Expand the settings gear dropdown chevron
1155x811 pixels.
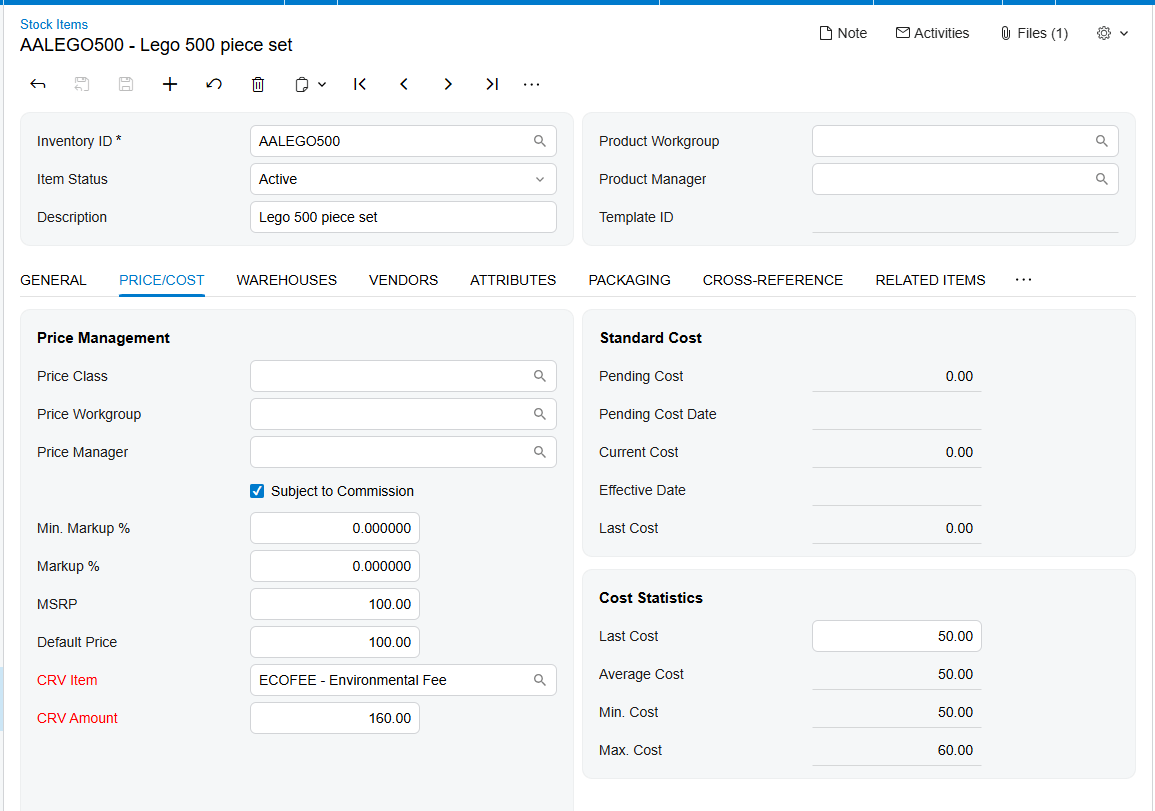point(1124,33)
